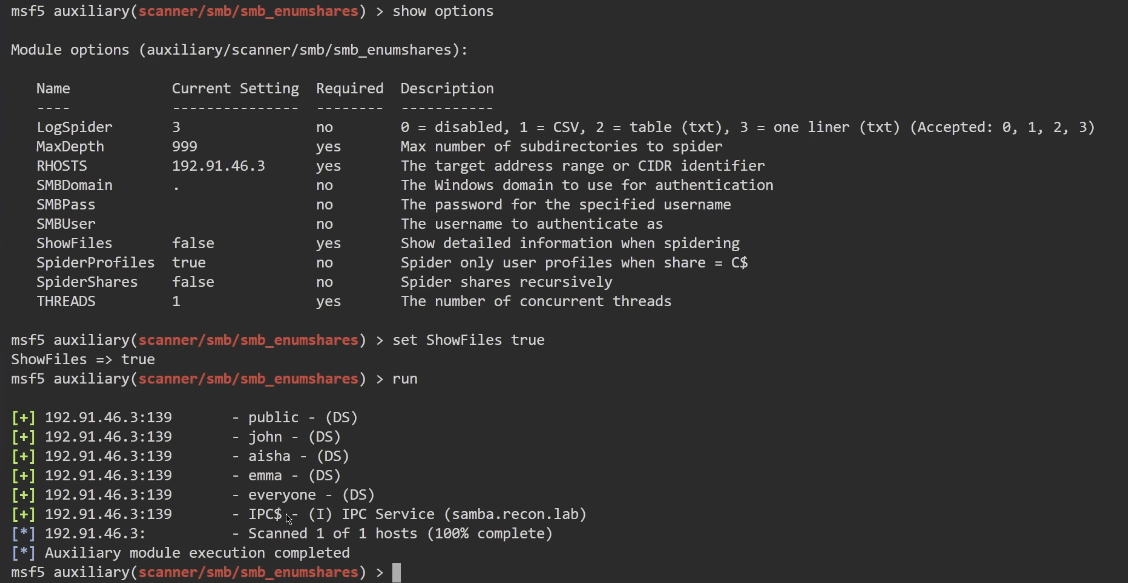Click the [*] marker before Auxiliary module message
The image size is (1128, 583).
(x=23, y=553)
